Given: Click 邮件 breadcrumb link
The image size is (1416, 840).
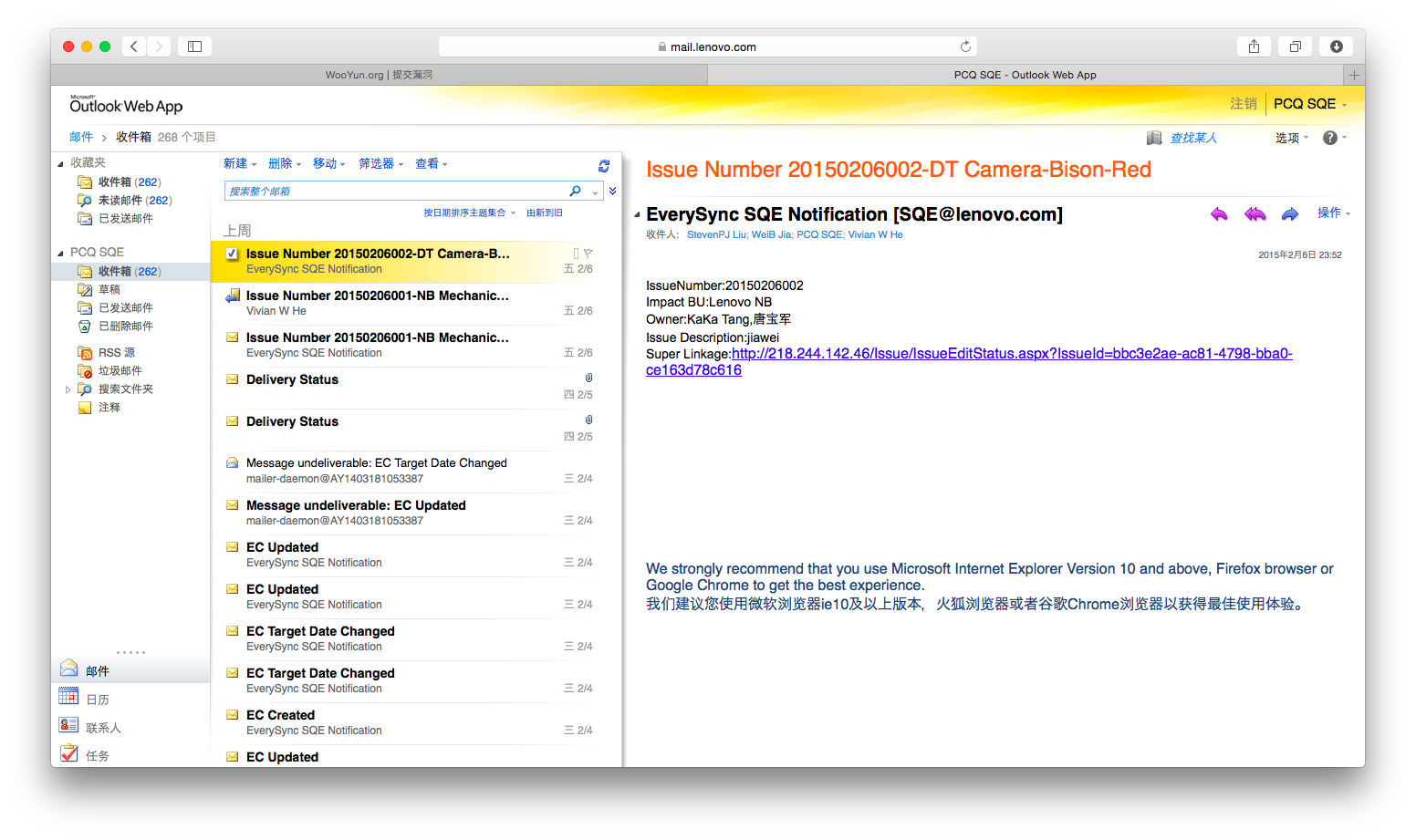Looking at the screenshot, I should [81, 137].
